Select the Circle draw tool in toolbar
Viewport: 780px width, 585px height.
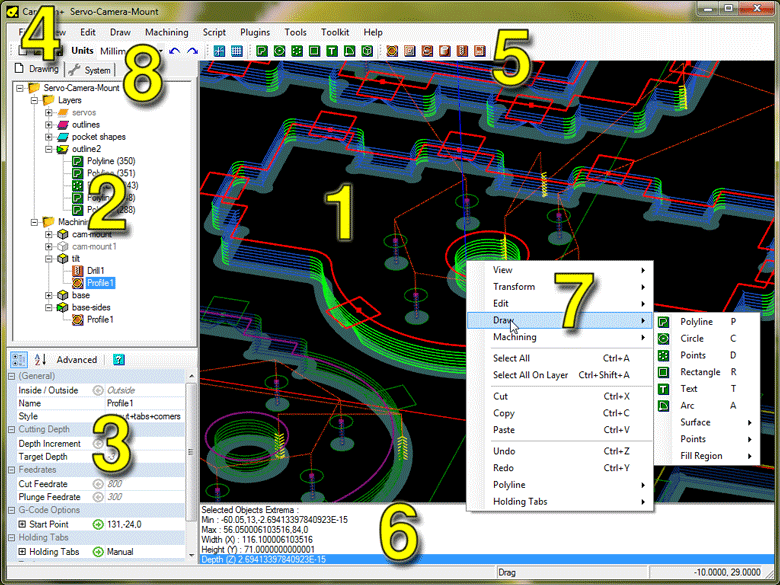click(279, 50)
